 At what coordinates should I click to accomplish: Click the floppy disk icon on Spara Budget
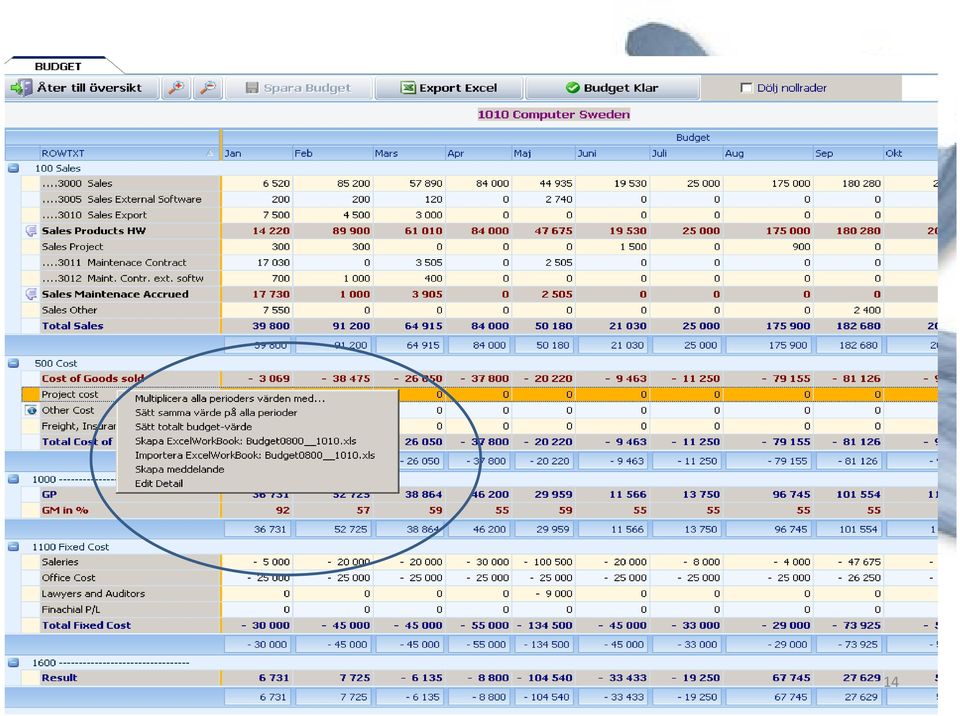pyautogui.click(x=252, y=88)
